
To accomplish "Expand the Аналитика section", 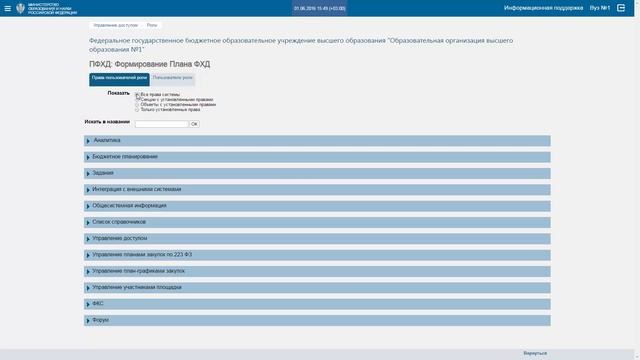I will click(x=317, y=141).
